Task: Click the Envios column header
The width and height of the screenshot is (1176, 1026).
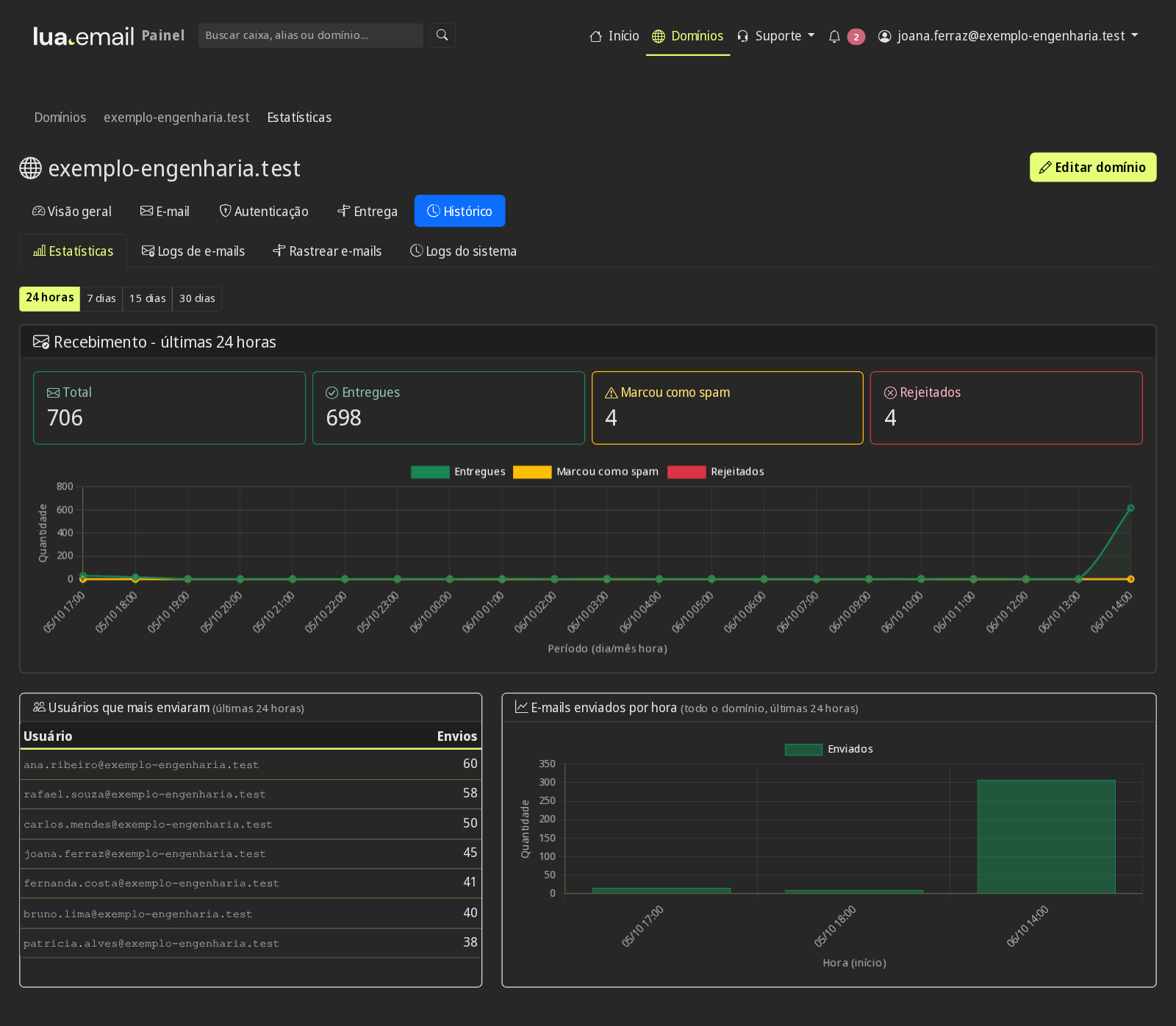Action: click(457, 736)
